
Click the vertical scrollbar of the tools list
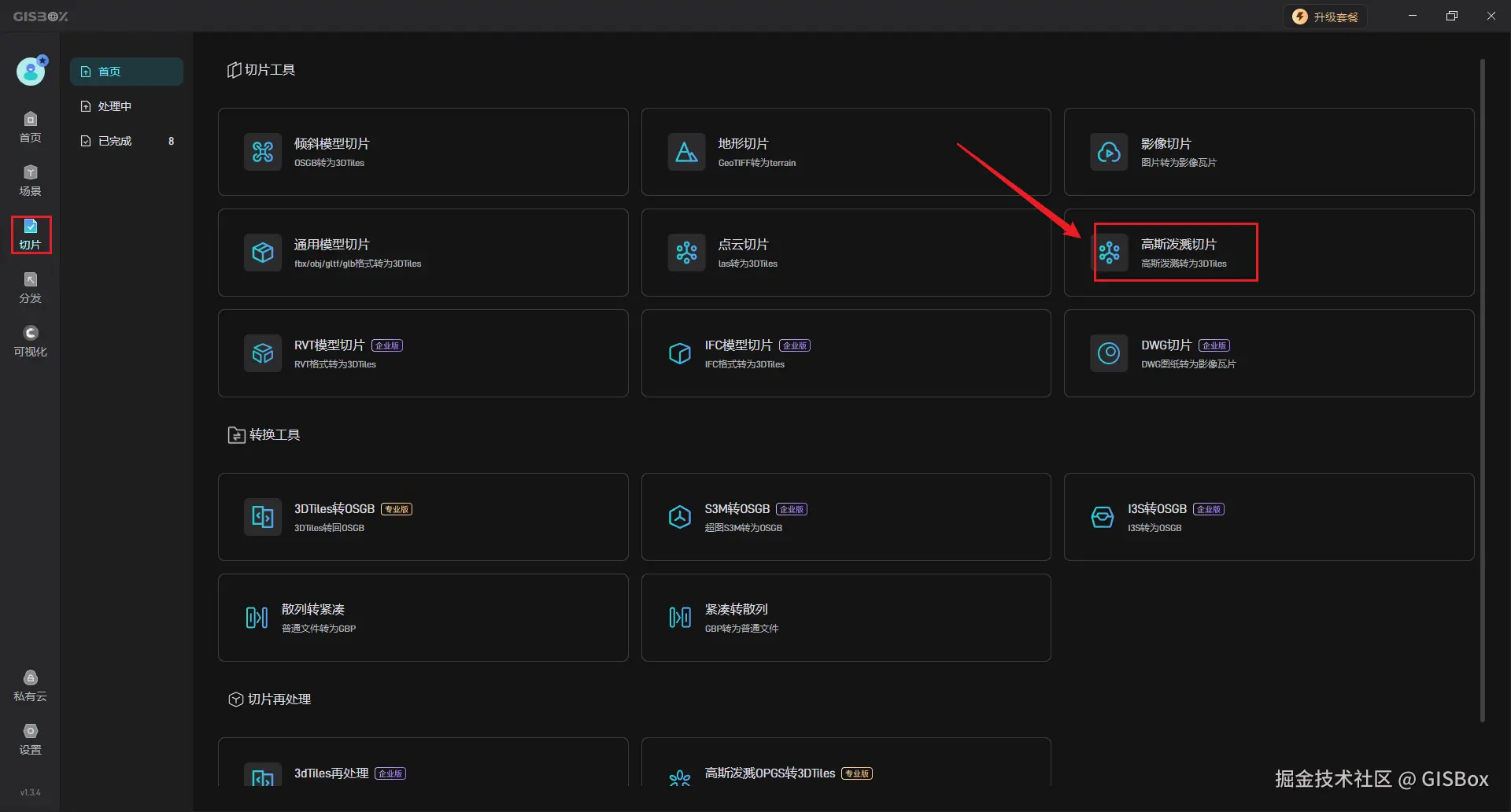coord(1483,390)
